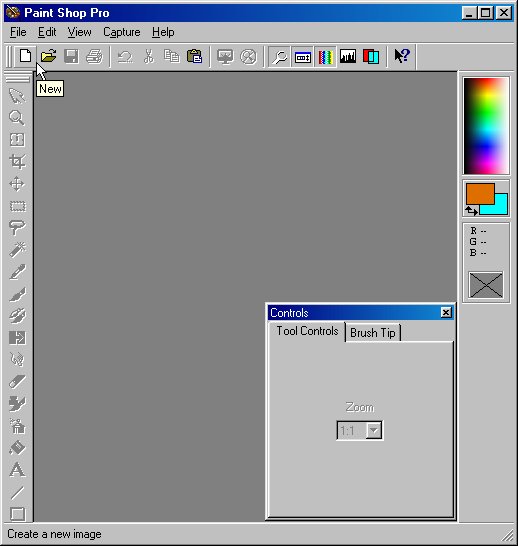Select the Clone Brush tool
Viewport: 518px width, 546px height.
click(x=17, y=316)
